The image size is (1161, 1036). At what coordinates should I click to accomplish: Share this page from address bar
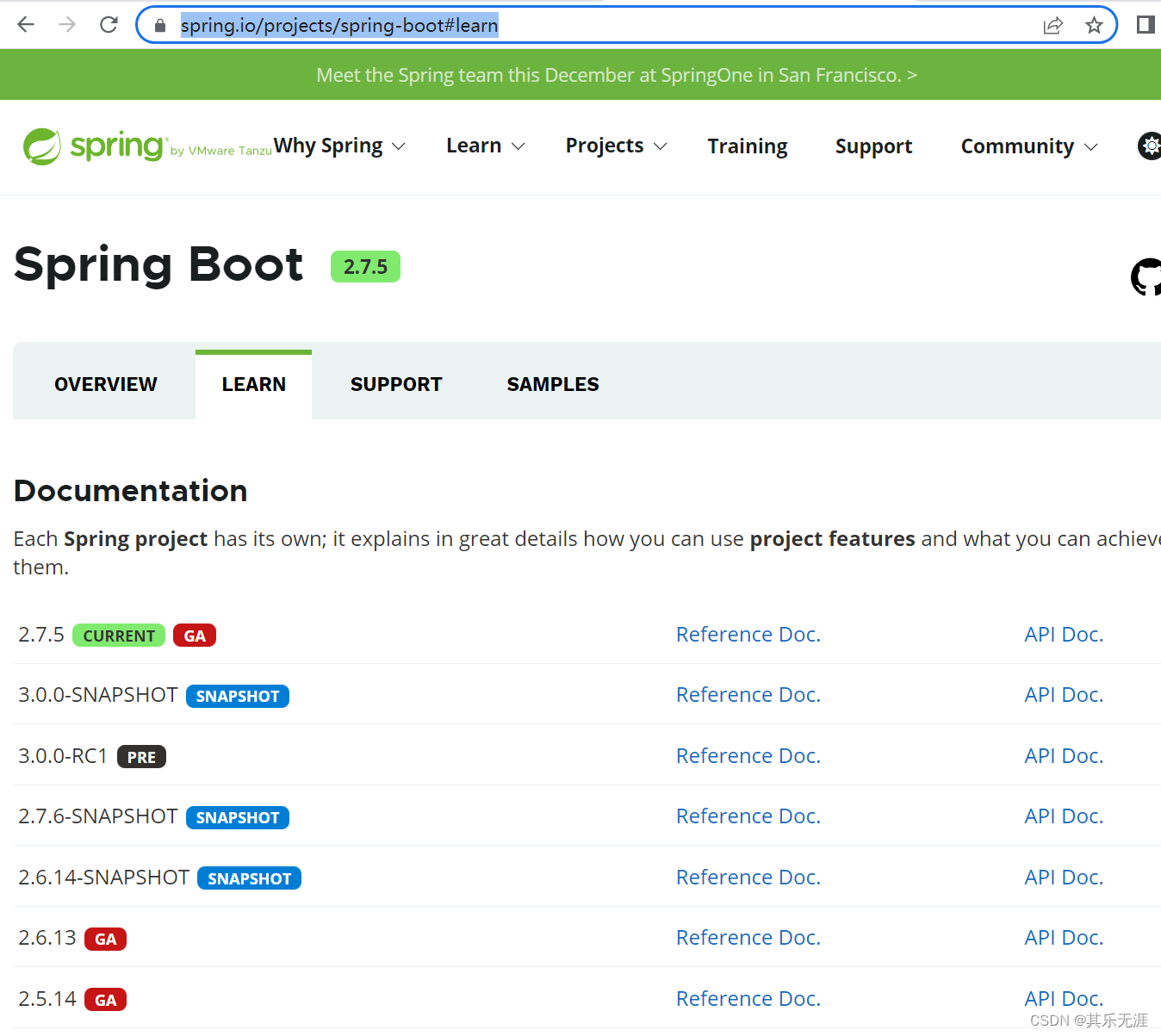[1052, 26]
